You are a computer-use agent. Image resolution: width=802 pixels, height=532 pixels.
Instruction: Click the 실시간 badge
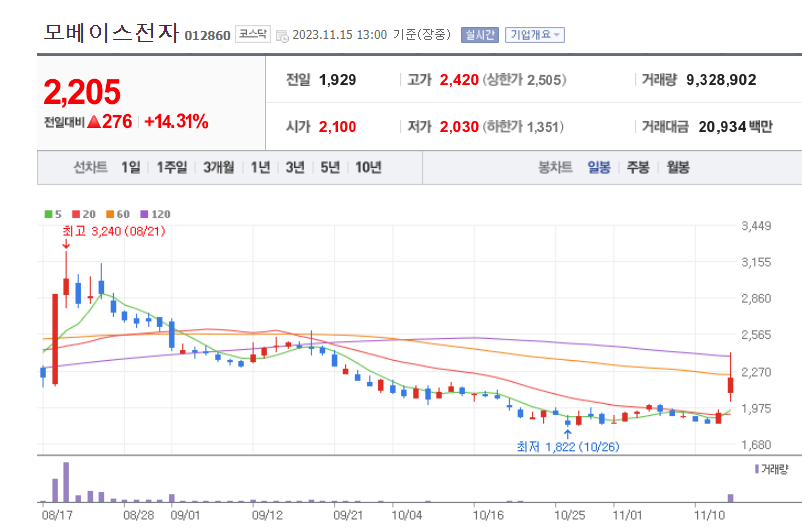(x=479, y=35)
